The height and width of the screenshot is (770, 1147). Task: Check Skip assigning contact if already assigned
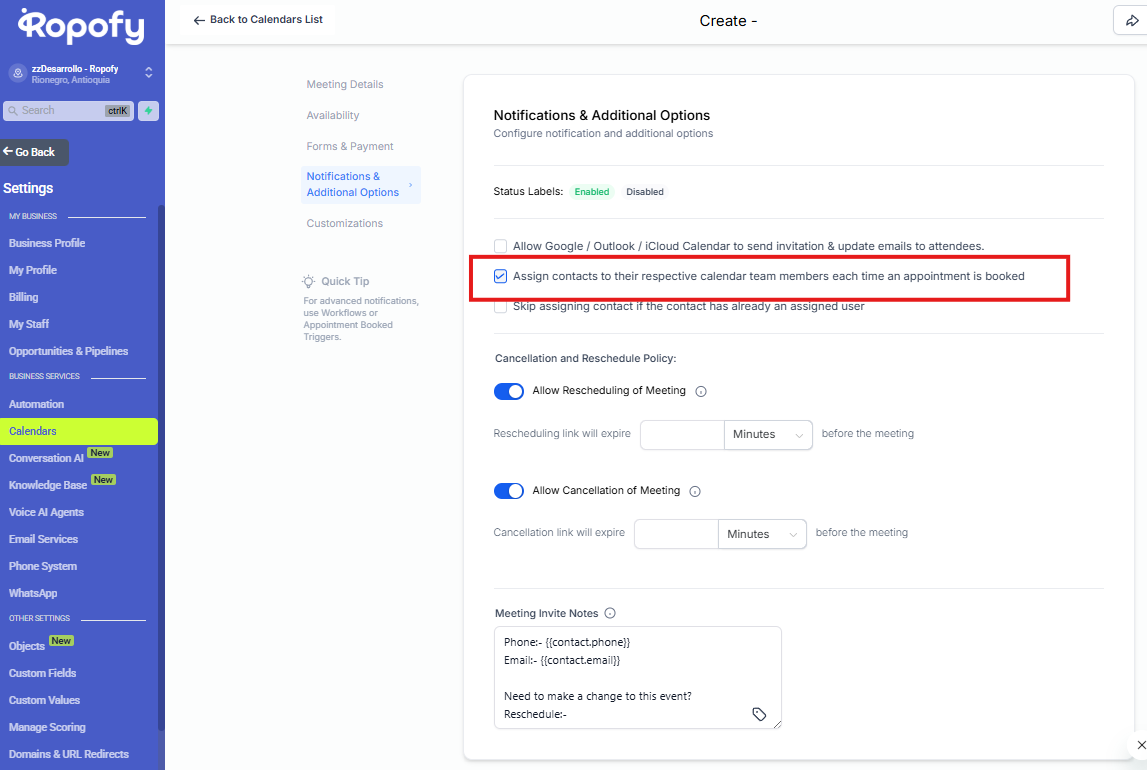[x=500, y=307]
